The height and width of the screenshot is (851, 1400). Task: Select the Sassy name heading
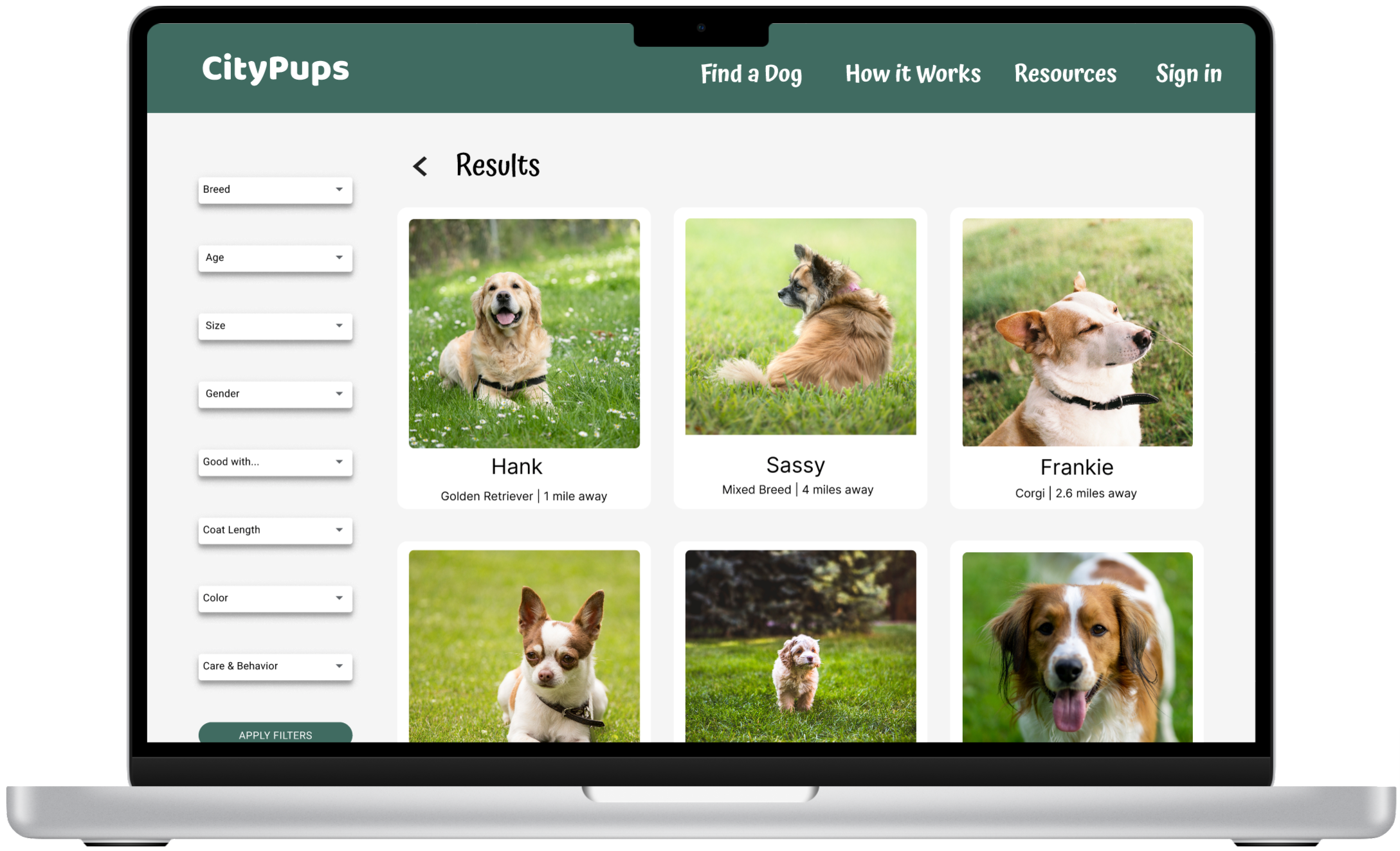pyautogui.click(x=795, y=465)
